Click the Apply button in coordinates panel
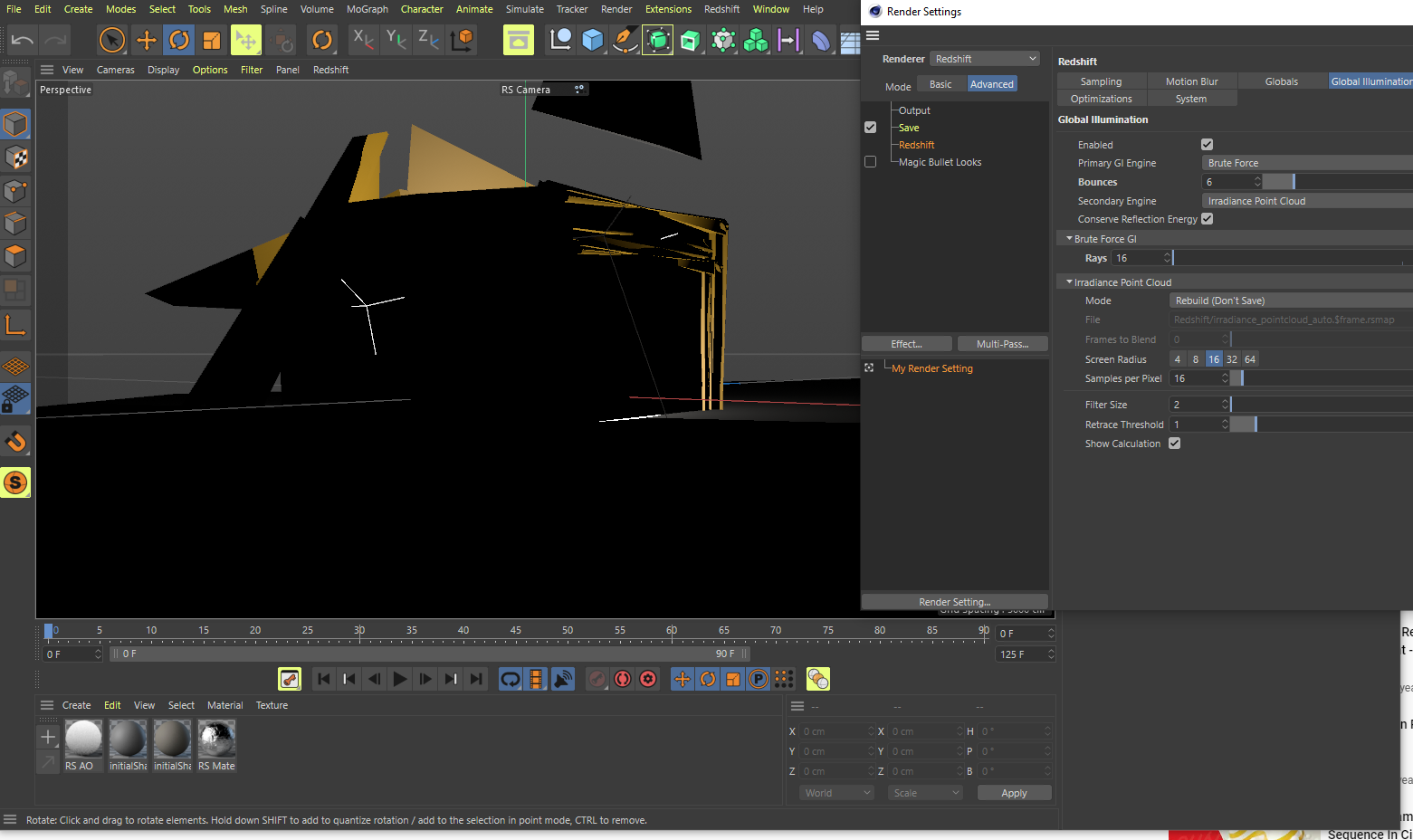The width and height of the screenshot is (1413, 840). 1014,793
